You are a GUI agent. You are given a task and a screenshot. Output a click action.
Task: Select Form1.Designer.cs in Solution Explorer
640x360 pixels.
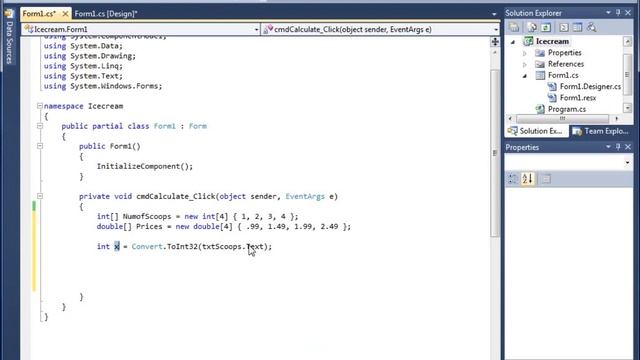point(590,87)
